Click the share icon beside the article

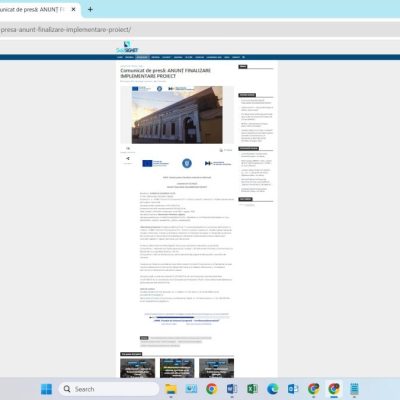pos(128,159)
